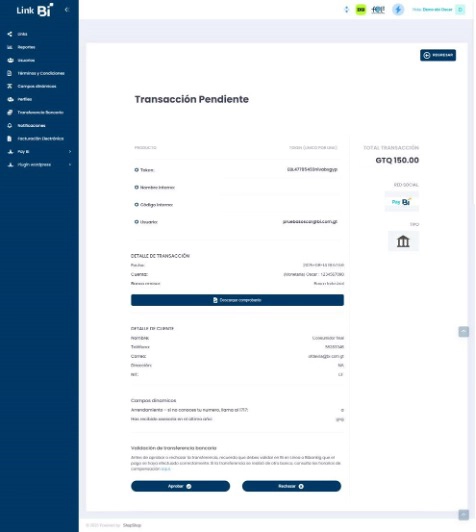
Task: Click the Pay Bi social network logo
Action: 401,202
